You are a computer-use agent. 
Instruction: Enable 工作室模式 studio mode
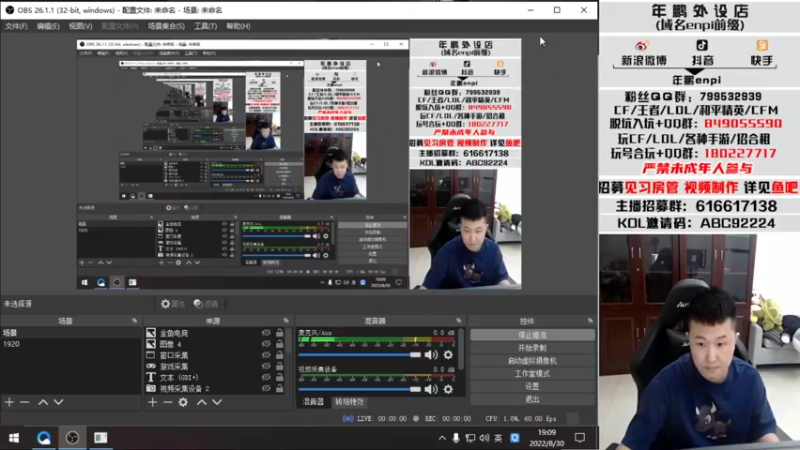(x=532, y=373)
